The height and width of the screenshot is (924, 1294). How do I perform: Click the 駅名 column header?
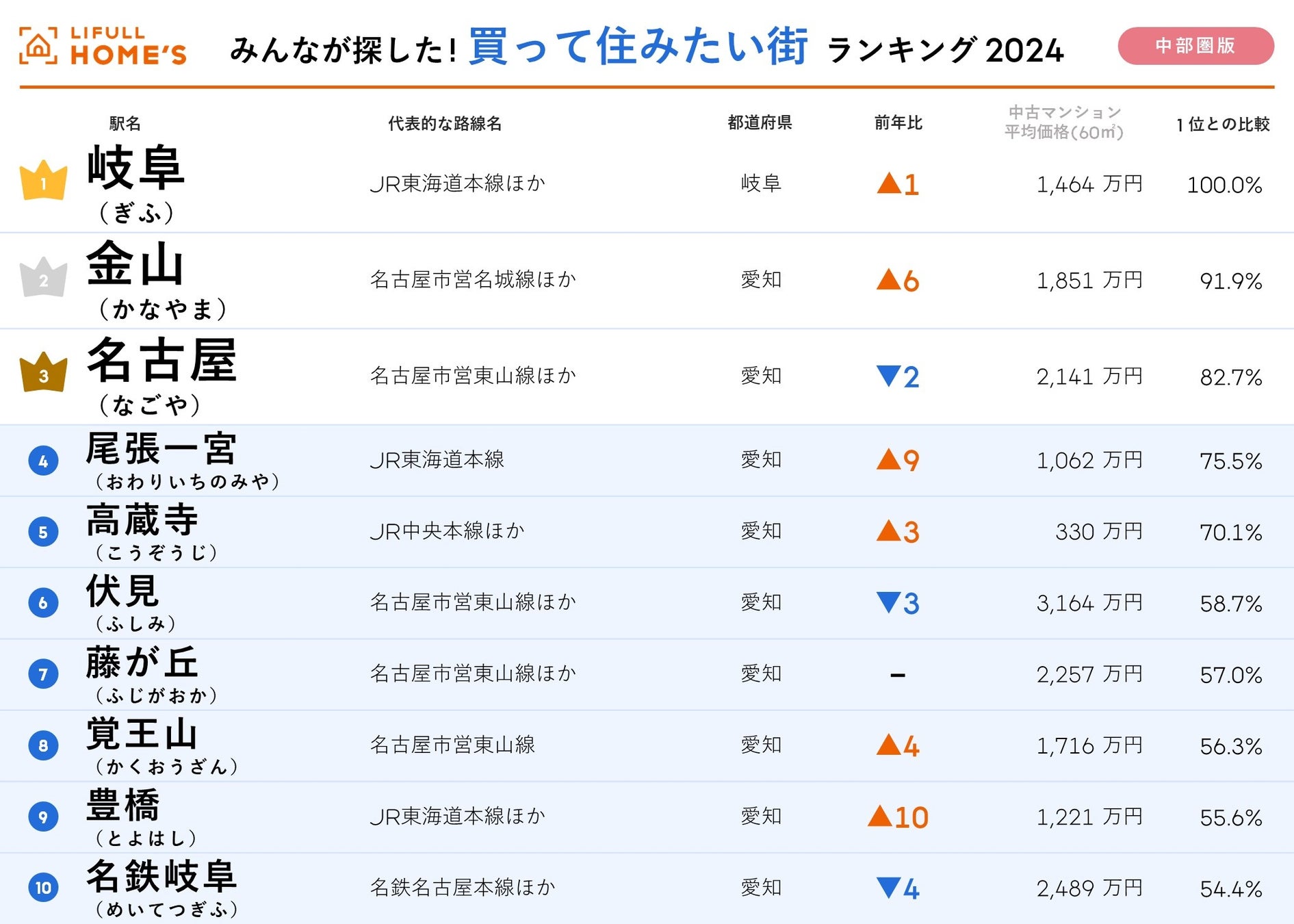point(125,123)
